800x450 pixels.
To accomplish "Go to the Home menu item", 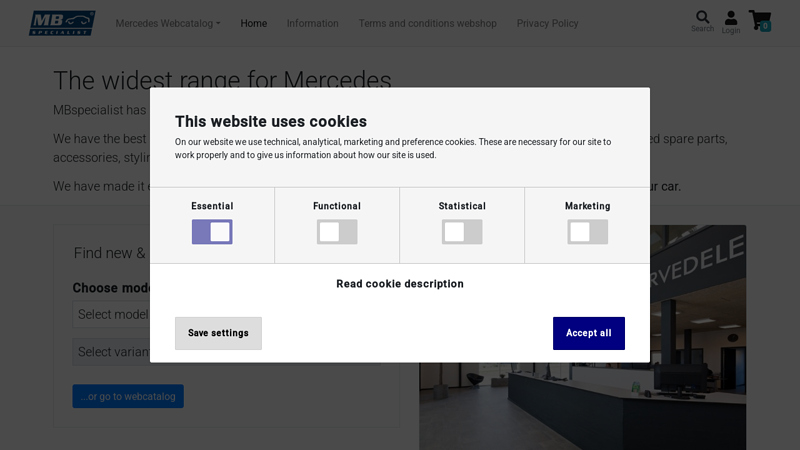I will coord(254,23).
